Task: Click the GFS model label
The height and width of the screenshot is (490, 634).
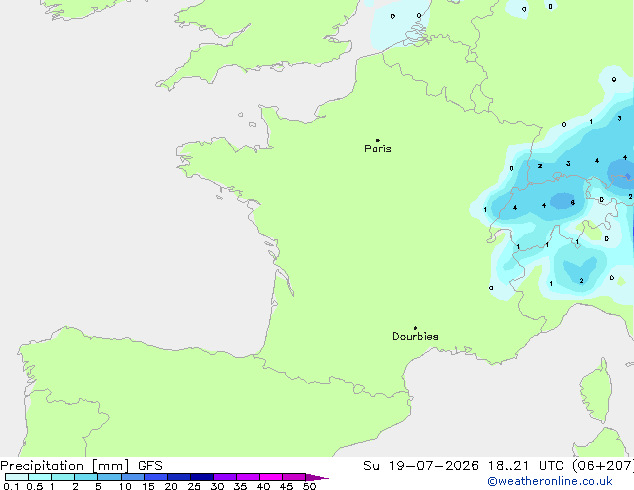Action: [x=150, y=466]
